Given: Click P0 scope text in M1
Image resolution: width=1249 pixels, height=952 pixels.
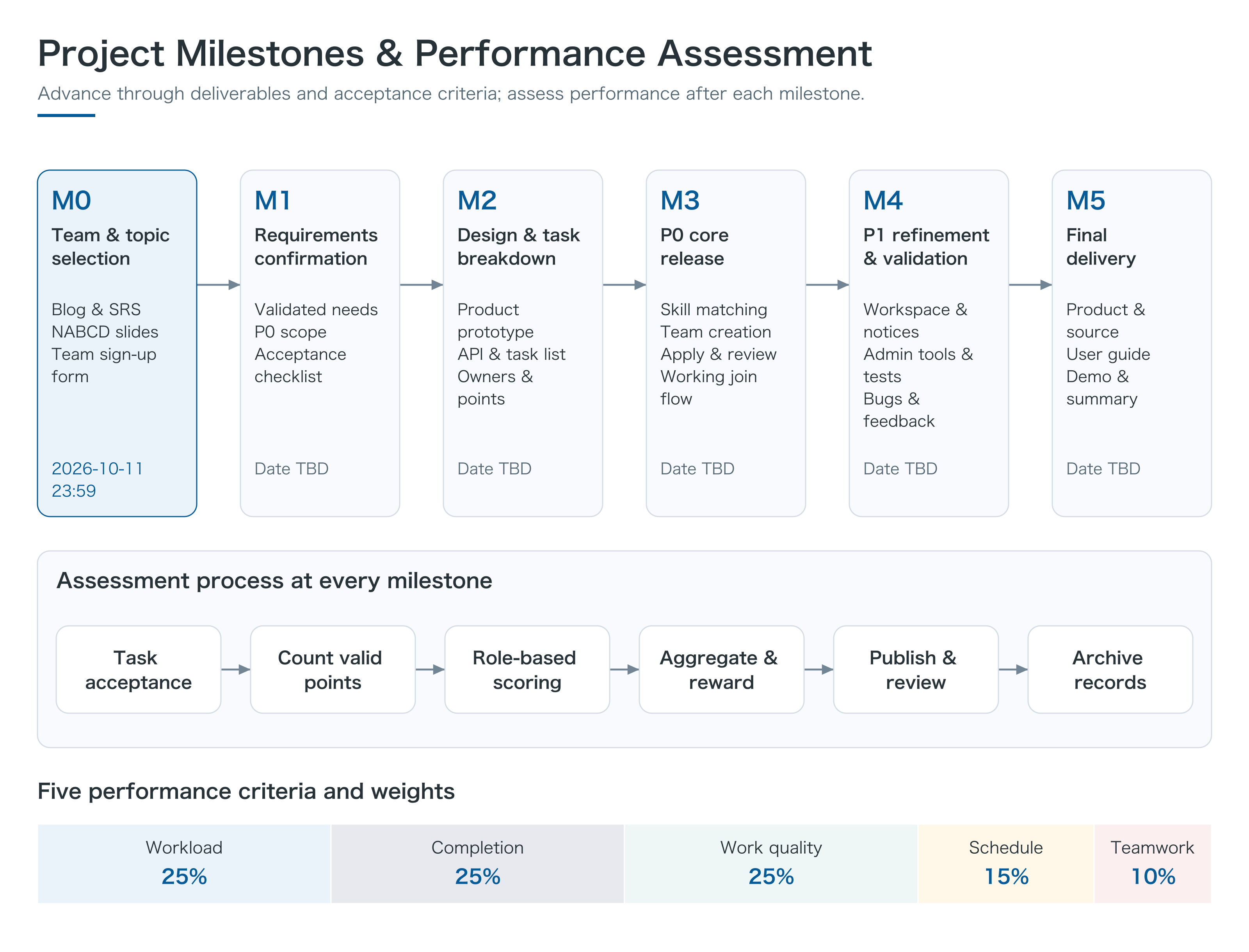Looking at the screenshot, I should pos(290,332).
